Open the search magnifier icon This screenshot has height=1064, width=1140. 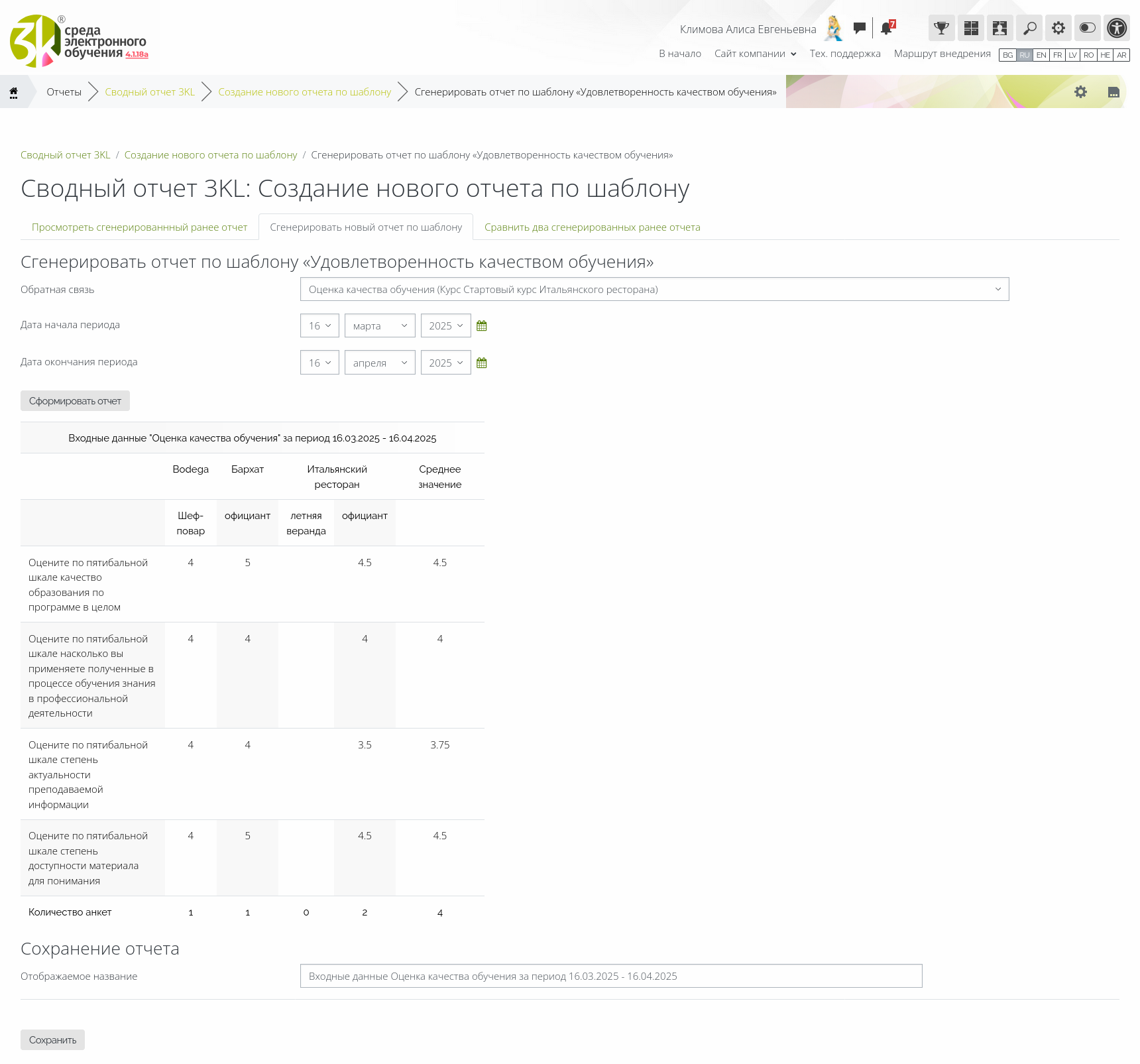click(x=1029, y=29)
